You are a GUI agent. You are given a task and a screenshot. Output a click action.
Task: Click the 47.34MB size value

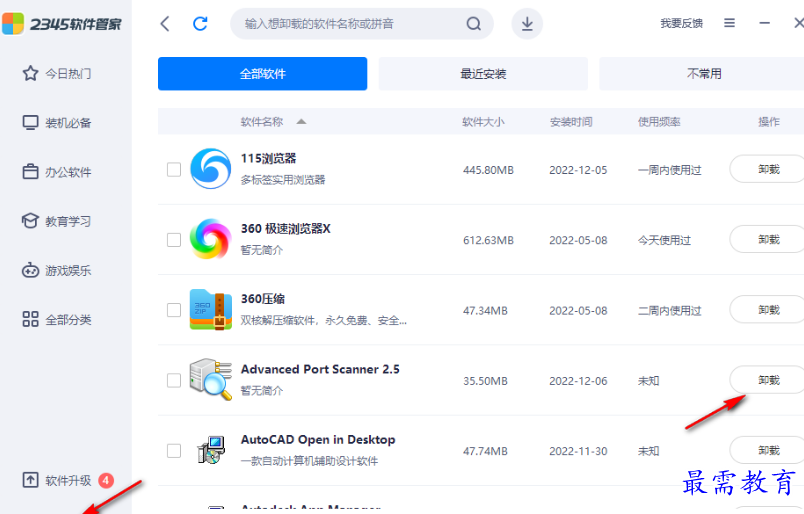tap(485, 310)
